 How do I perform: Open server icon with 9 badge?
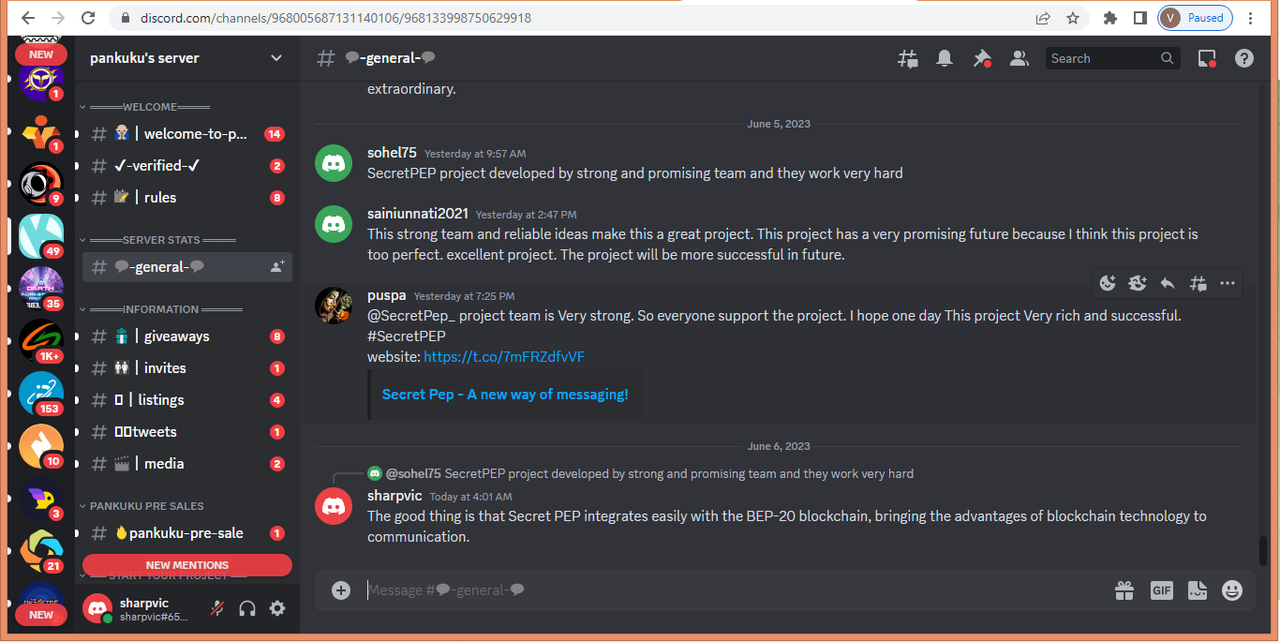click(41, 184)
